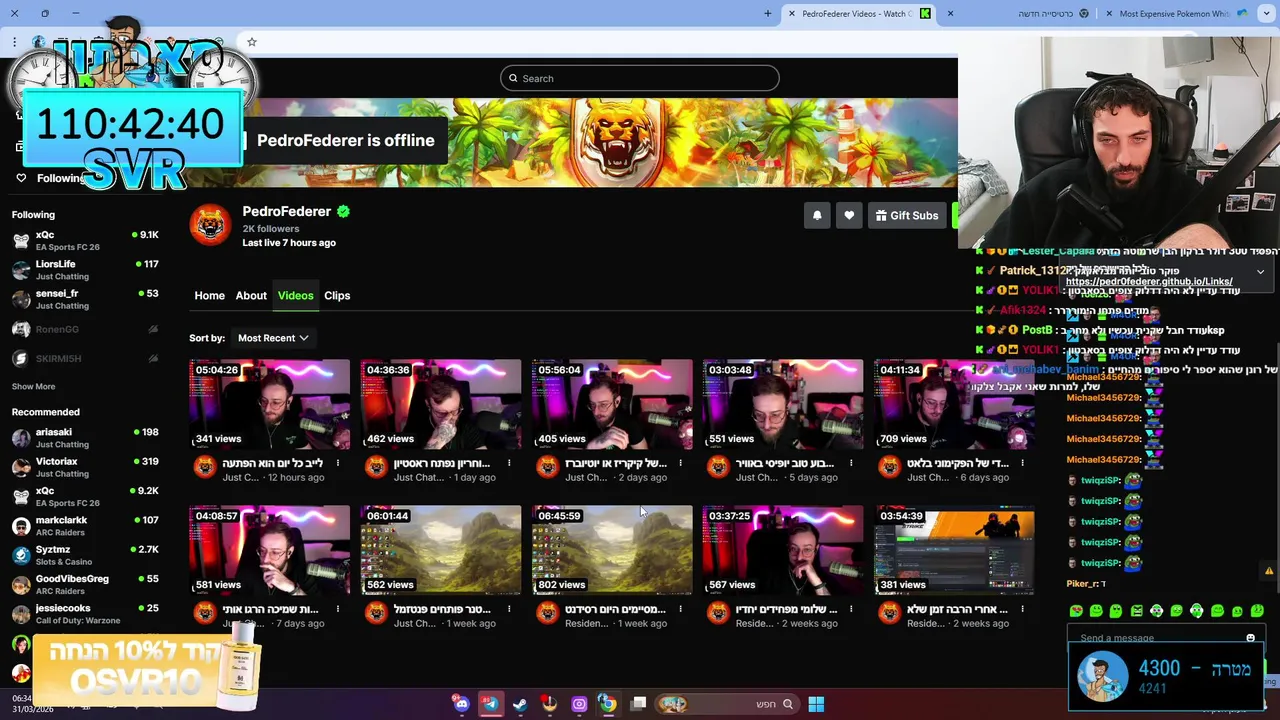Switch to the PedroFederer Videos browser tab
Screen dimensions: 1280x720
[x=858, y=14]
